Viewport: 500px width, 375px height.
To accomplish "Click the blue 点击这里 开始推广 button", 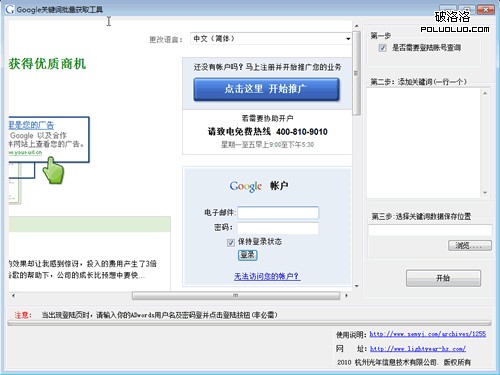I will (x=266, y=89).
